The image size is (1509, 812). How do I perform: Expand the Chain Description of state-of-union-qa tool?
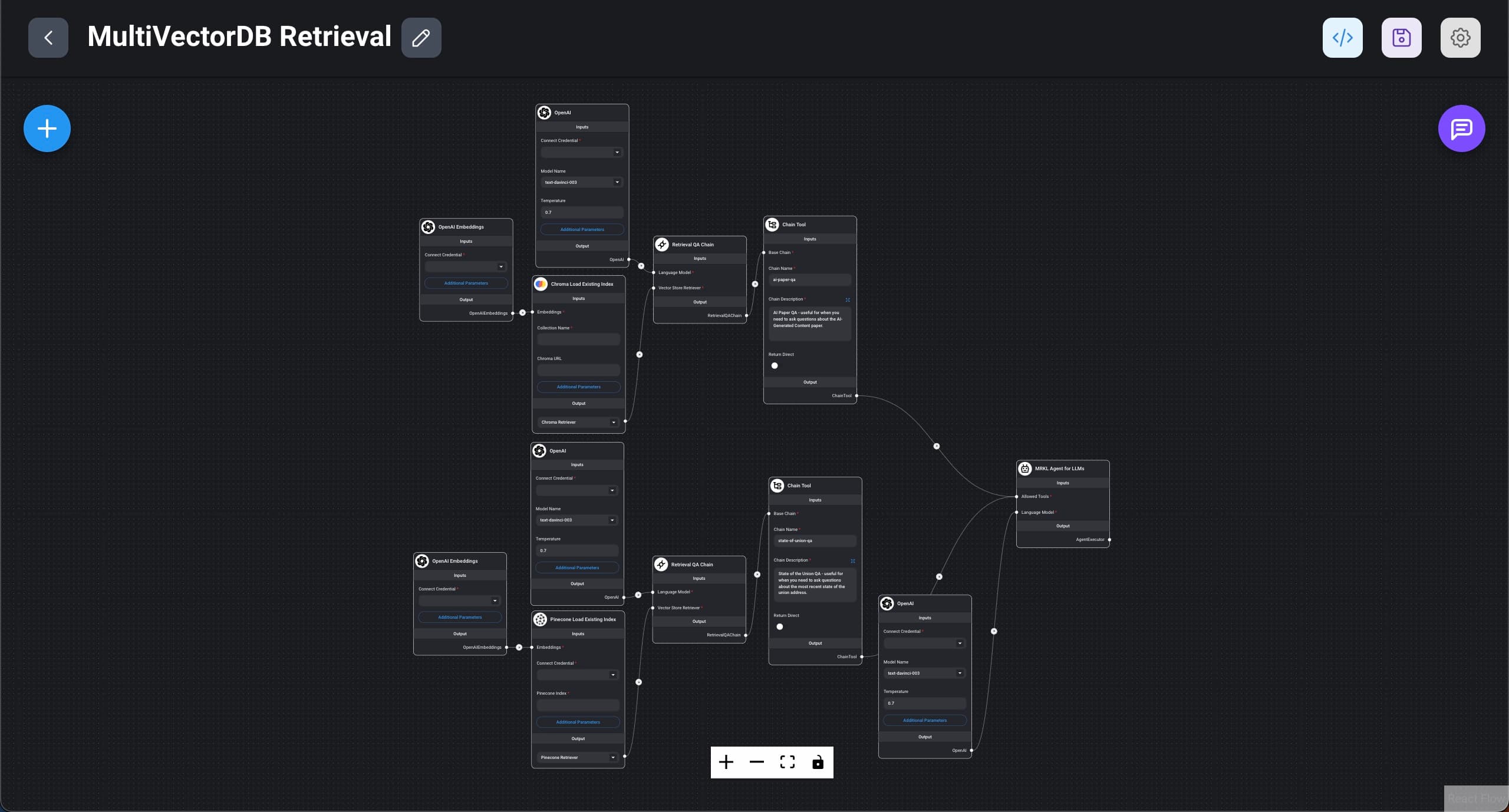(x=853, y=561)
